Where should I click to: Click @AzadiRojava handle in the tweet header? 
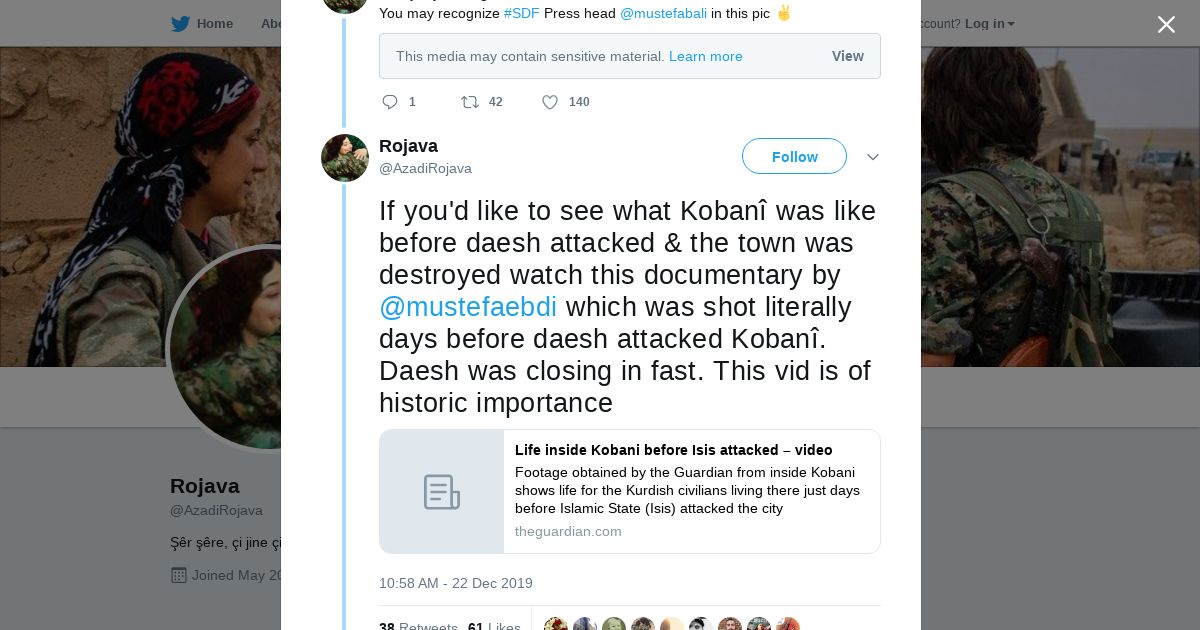click(x=425, y=168)
